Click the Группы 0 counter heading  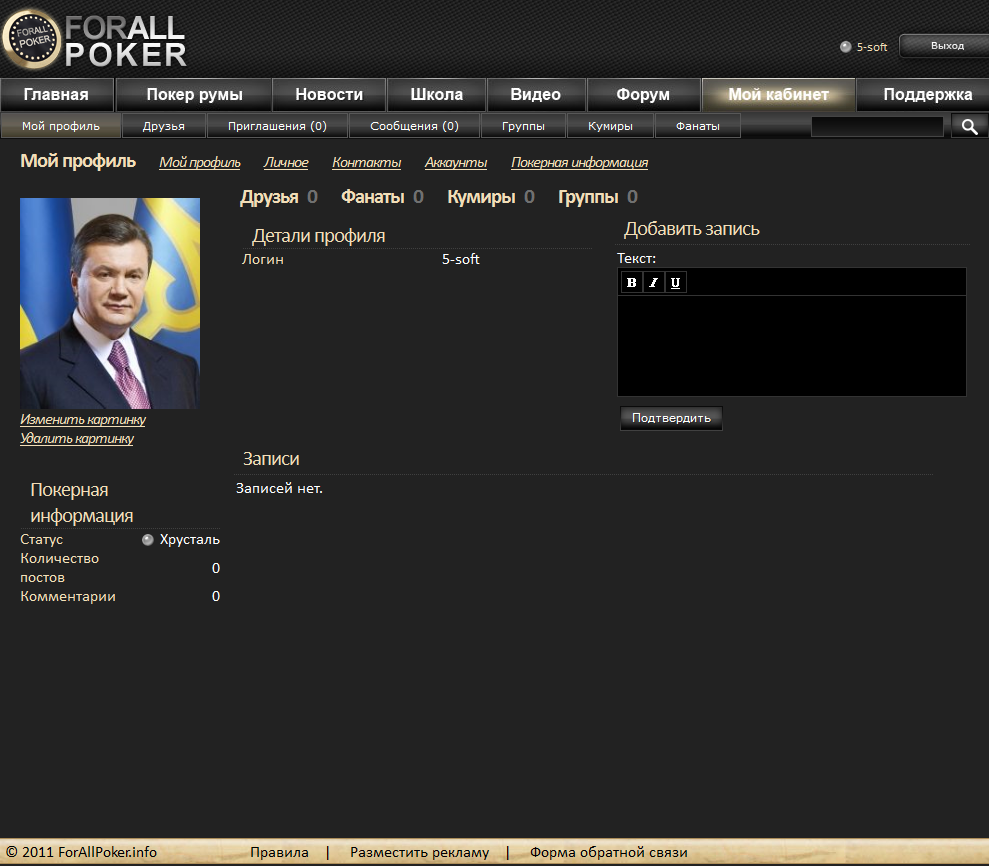[598, 197]
